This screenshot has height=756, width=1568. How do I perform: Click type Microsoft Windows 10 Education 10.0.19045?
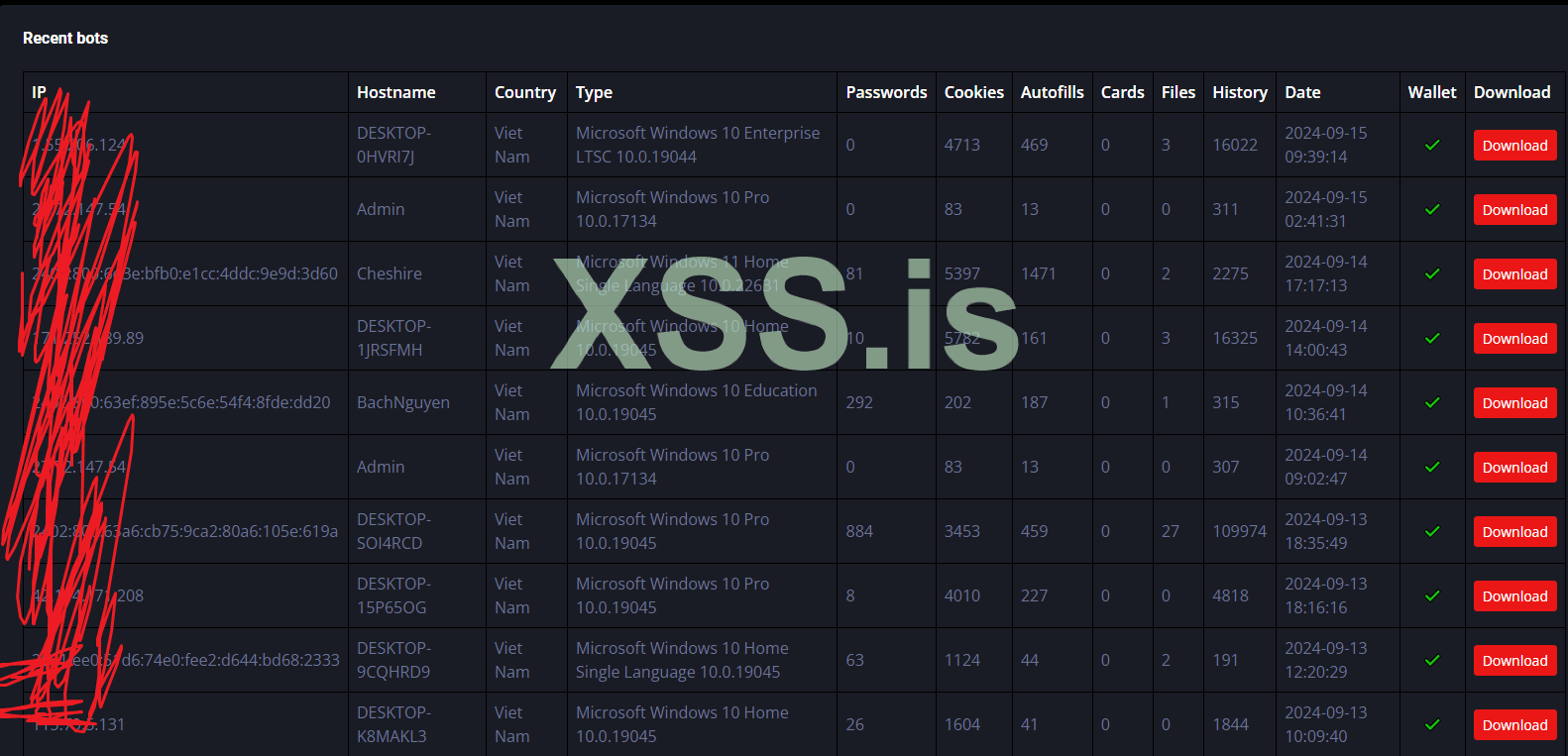click(697, 402)
